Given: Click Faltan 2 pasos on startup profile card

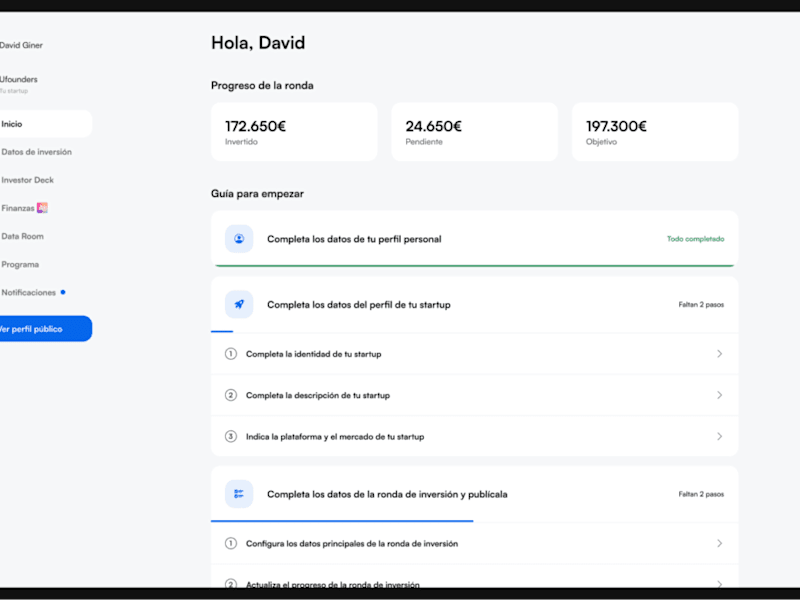Looking at the screenshot, I should click(701, 305).
